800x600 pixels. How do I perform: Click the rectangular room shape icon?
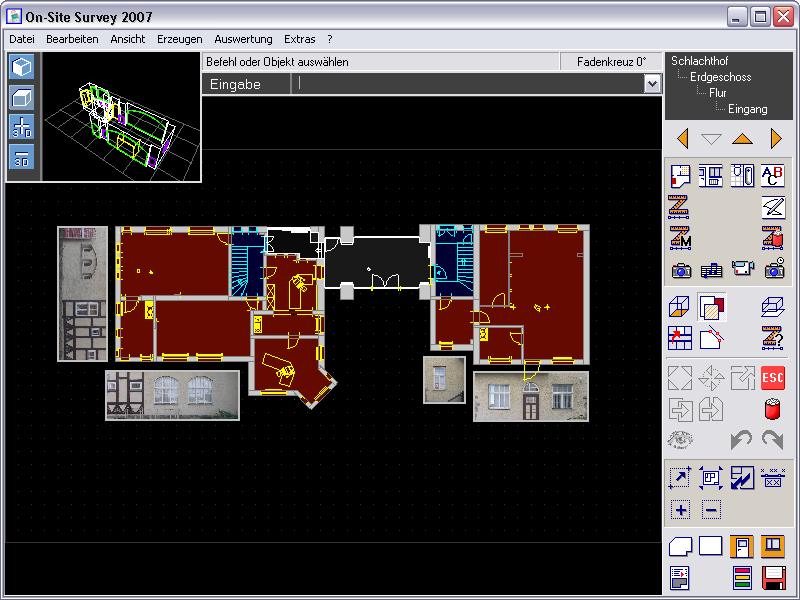pyautogui.click(x=711, y=545)
